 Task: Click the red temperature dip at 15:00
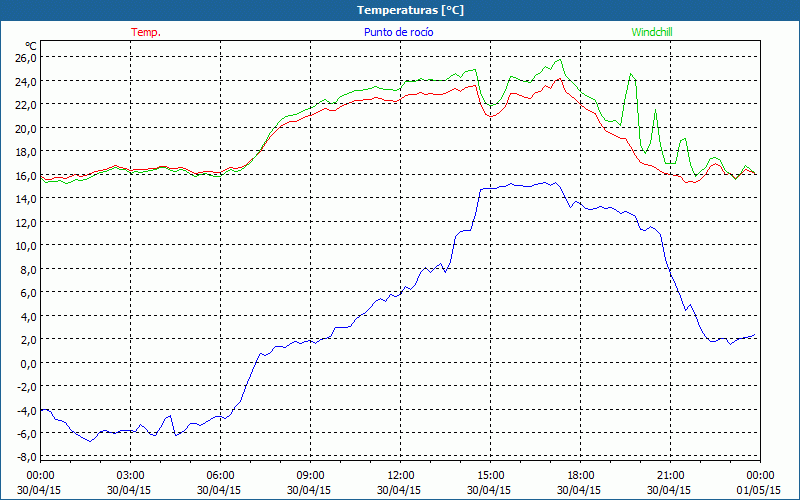point(491,116)
